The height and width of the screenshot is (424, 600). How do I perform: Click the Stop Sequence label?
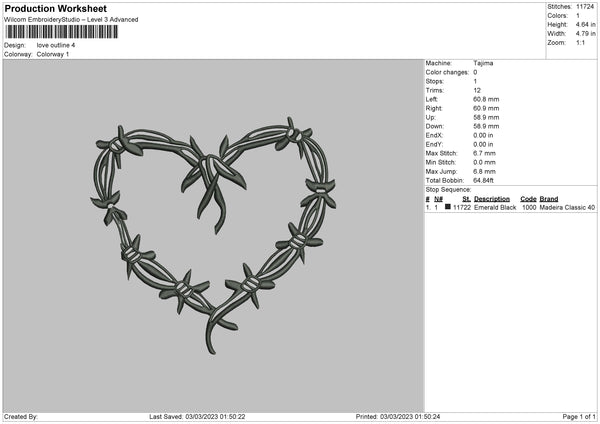[x=447, y=189]
